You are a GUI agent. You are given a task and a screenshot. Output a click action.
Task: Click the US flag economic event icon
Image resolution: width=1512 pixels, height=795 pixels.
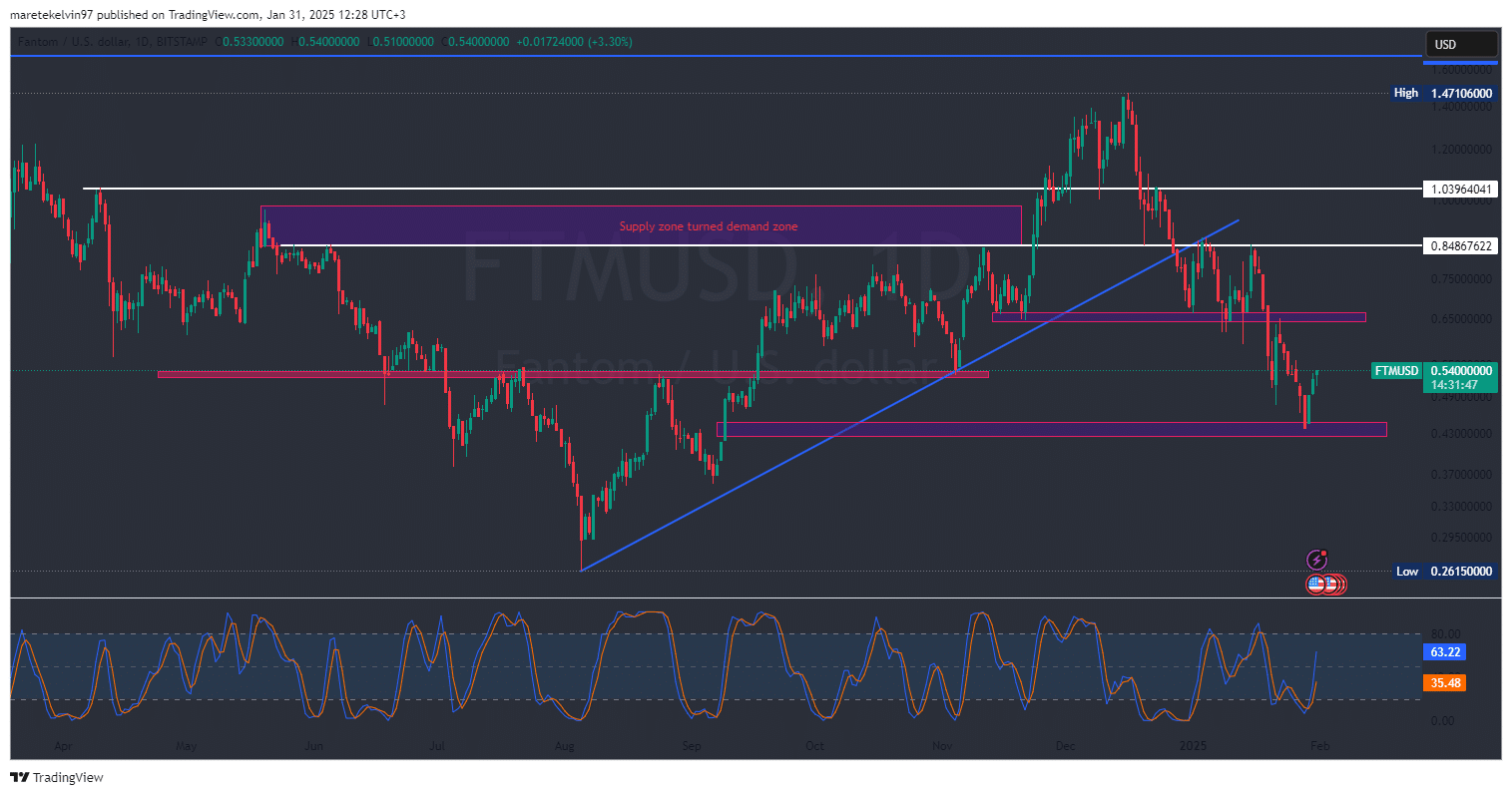[x=1317, y=585]
